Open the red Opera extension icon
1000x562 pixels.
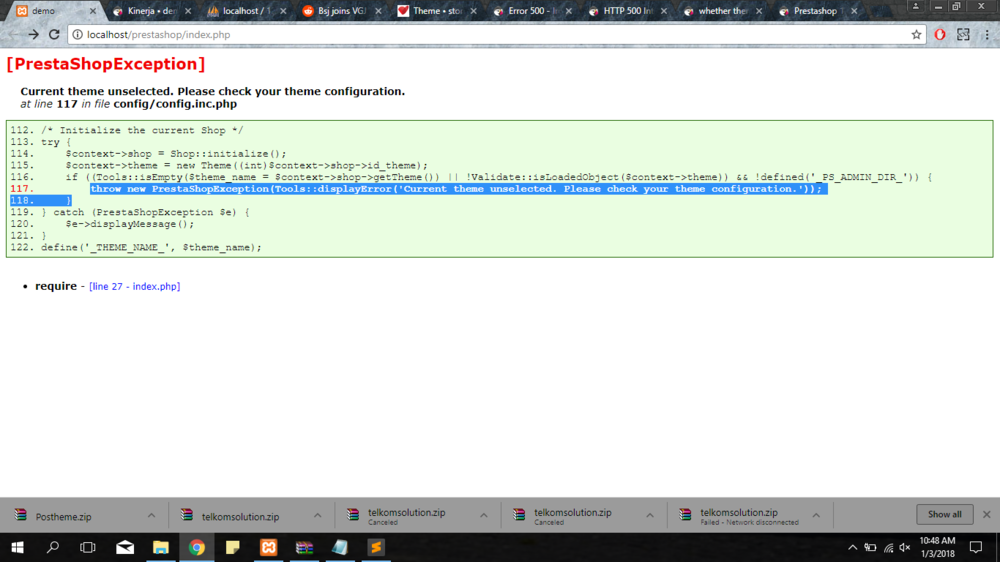click(939, 34)
